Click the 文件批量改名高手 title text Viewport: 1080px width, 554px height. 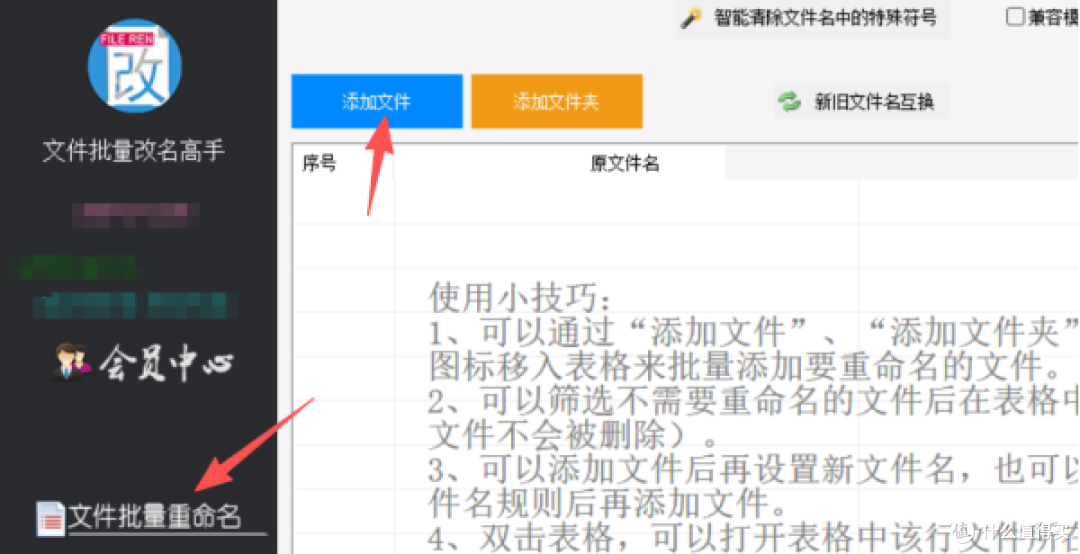[x=134, y=150]
